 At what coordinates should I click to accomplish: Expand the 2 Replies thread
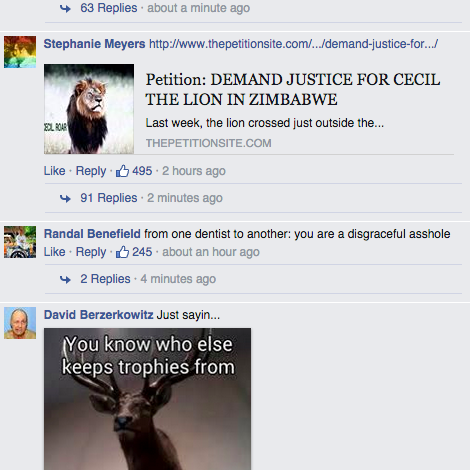point(105,279)
